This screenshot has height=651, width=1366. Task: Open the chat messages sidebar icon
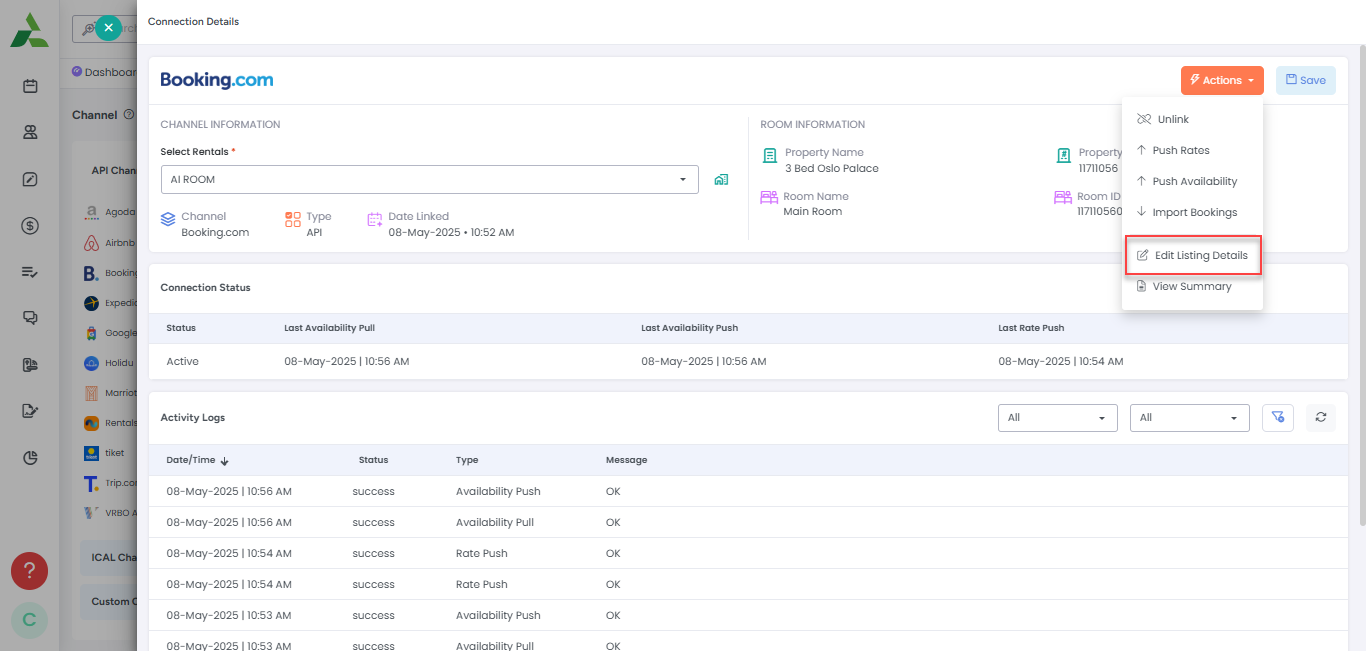pos(30,318)
